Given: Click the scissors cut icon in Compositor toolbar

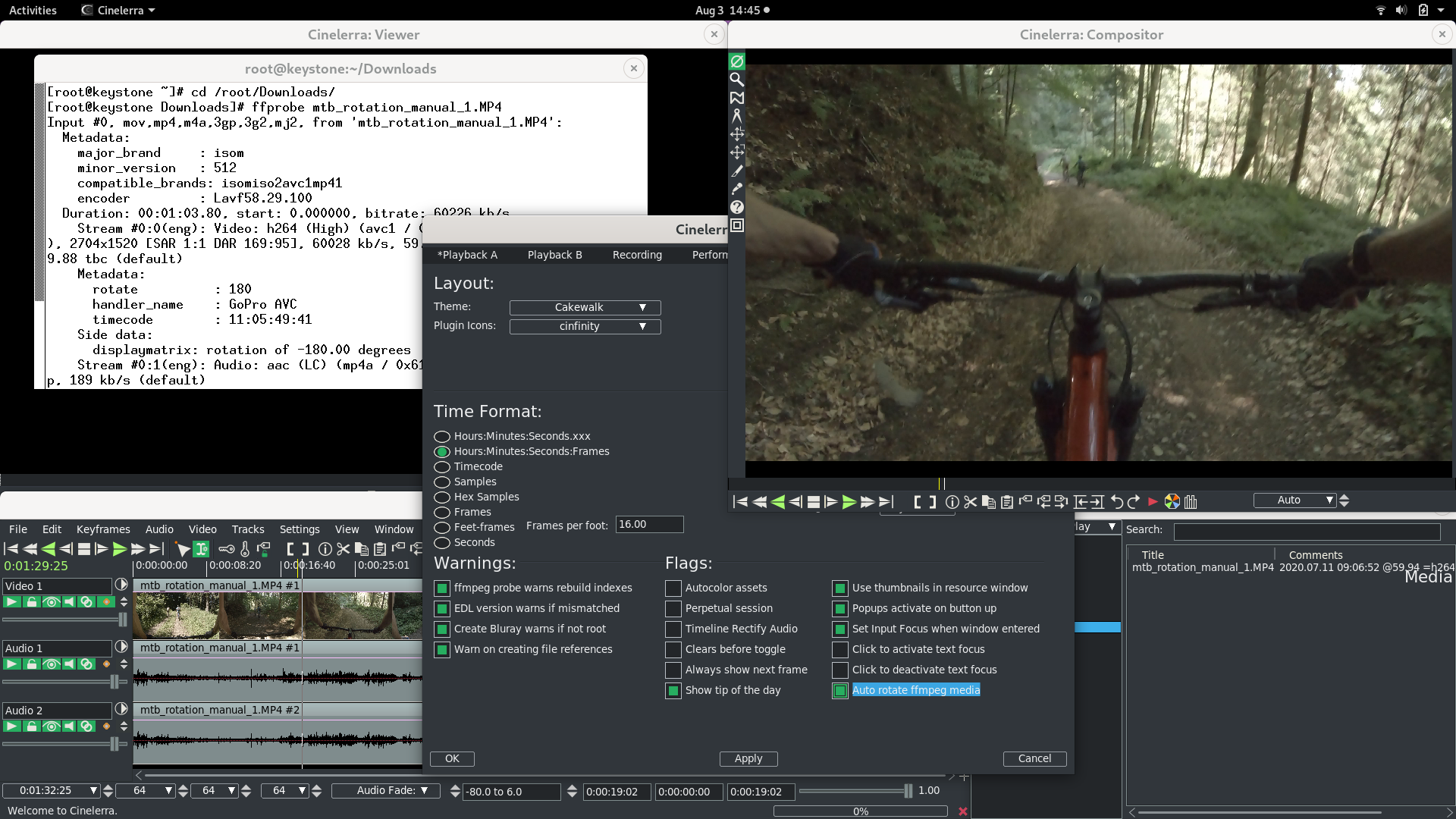Looking at the screenshot, I should [x=970, y=502].
